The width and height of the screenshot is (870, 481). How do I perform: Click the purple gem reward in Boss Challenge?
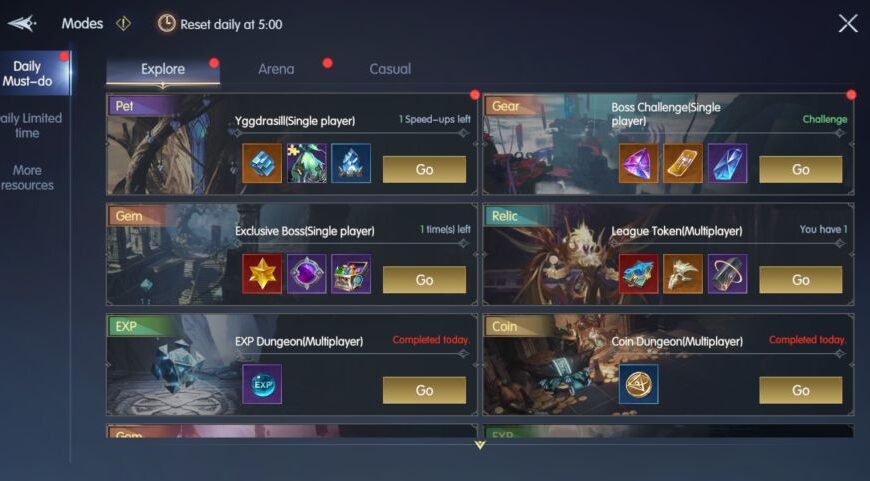[x=639, y=163]
